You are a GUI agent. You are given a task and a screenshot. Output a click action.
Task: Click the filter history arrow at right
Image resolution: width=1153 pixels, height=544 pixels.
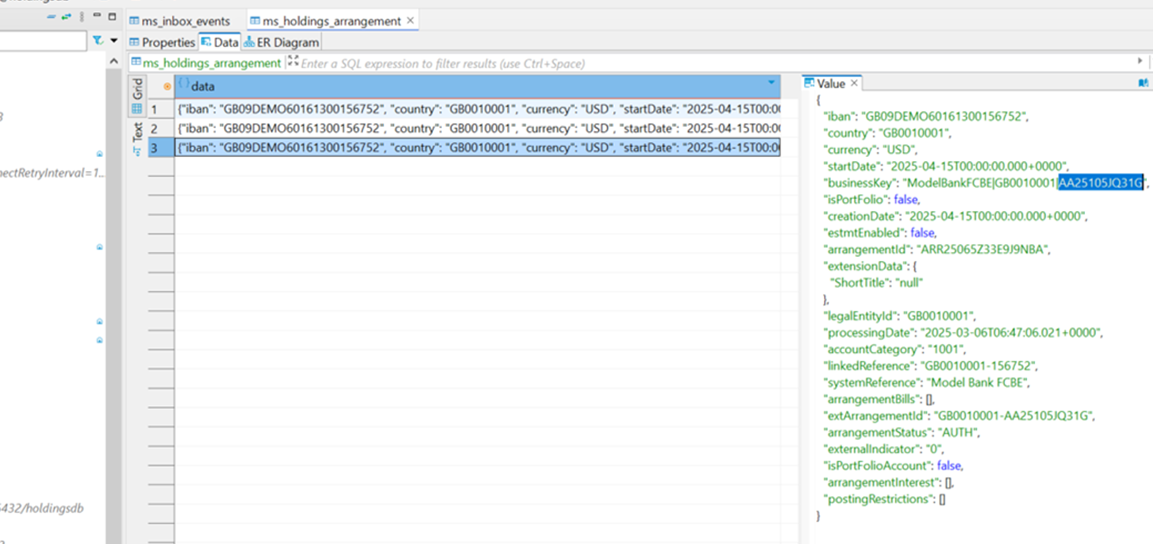pyautogui.click(x=1140, y=62)
